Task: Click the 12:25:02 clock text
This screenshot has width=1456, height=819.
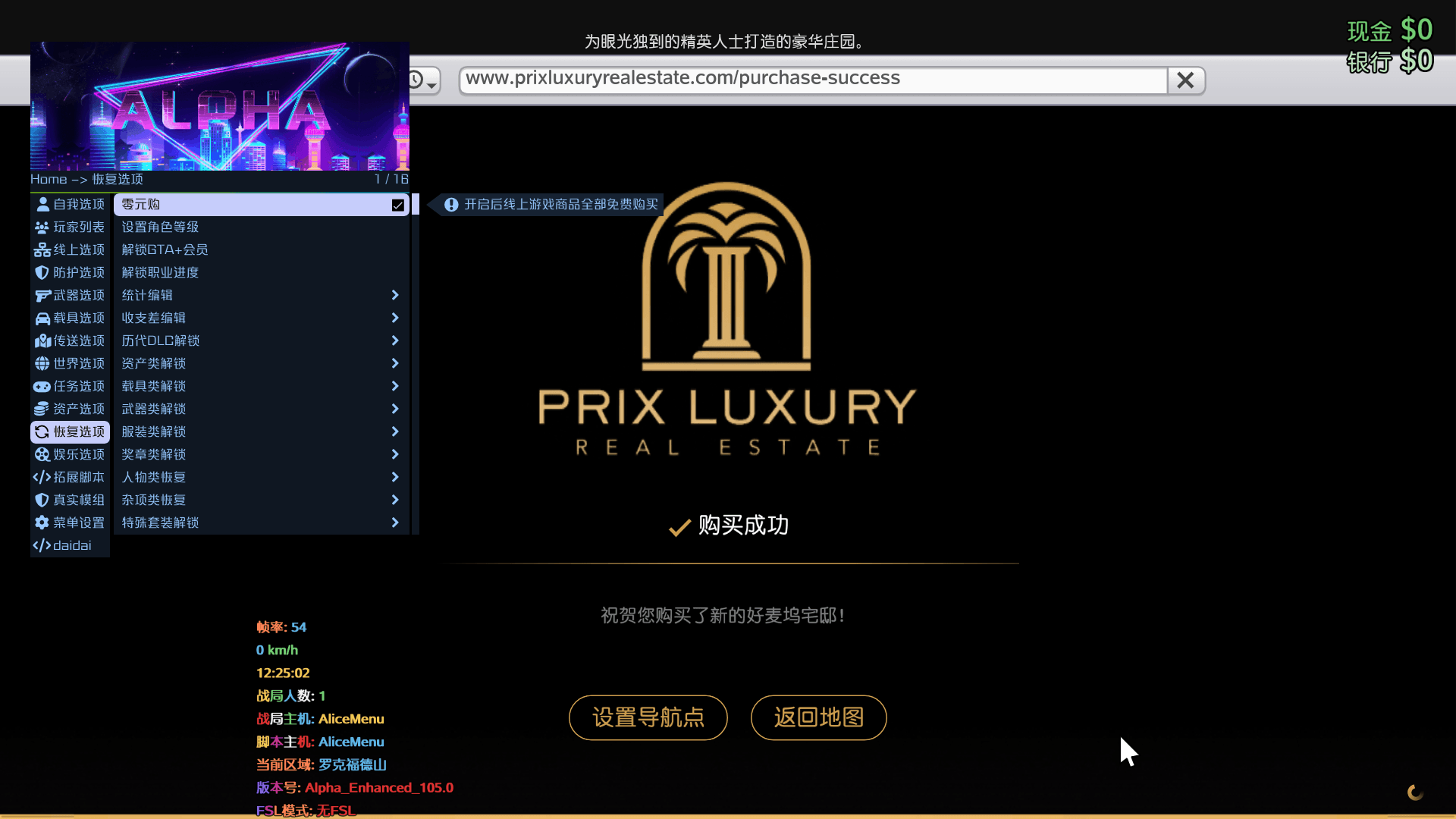Action: (283, 673)
